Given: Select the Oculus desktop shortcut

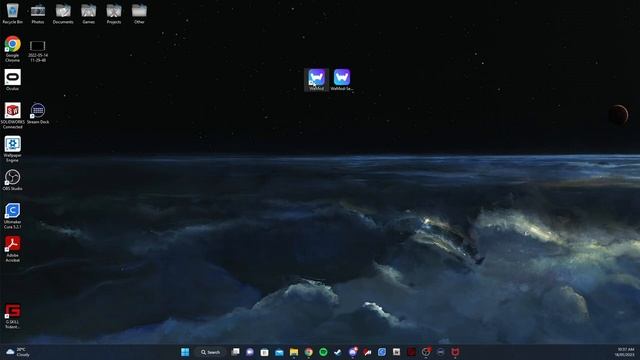Looking at the screenshot, I should (x=13, y=80).
